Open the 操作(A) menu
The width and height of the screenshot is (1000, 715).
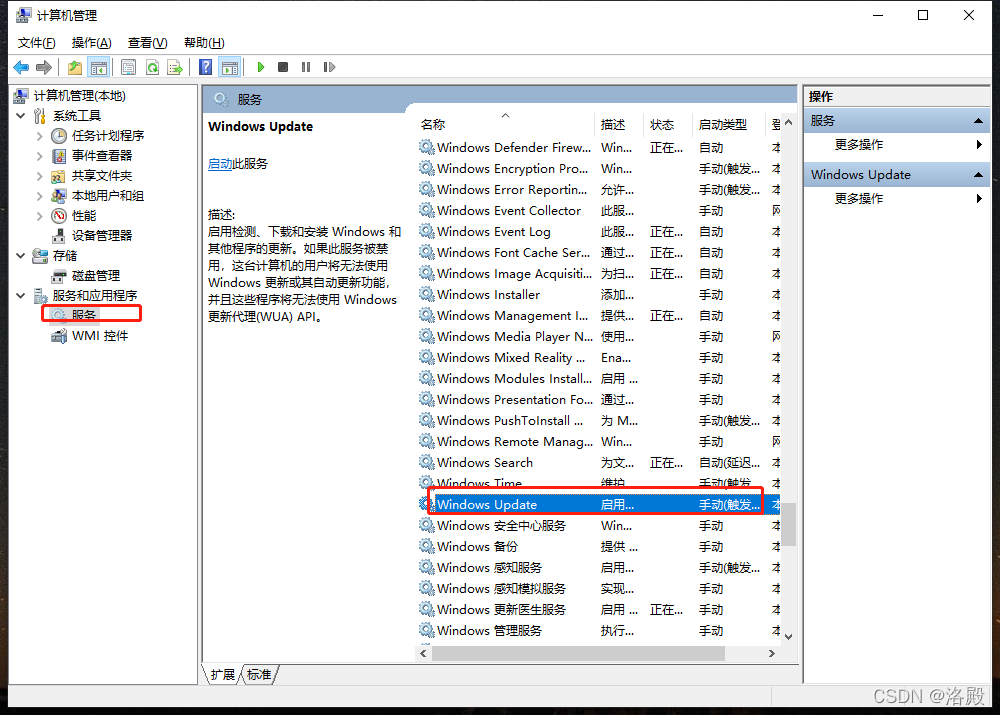91,43
